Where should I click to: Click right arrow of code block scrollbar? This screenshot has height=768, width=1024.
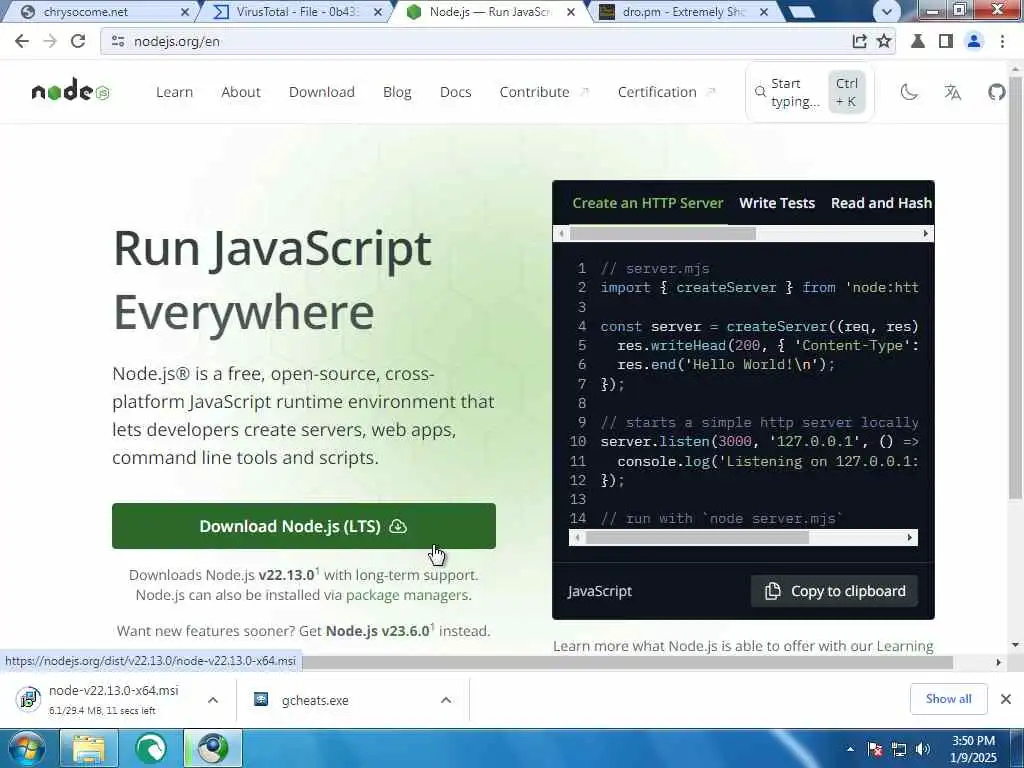910,537
